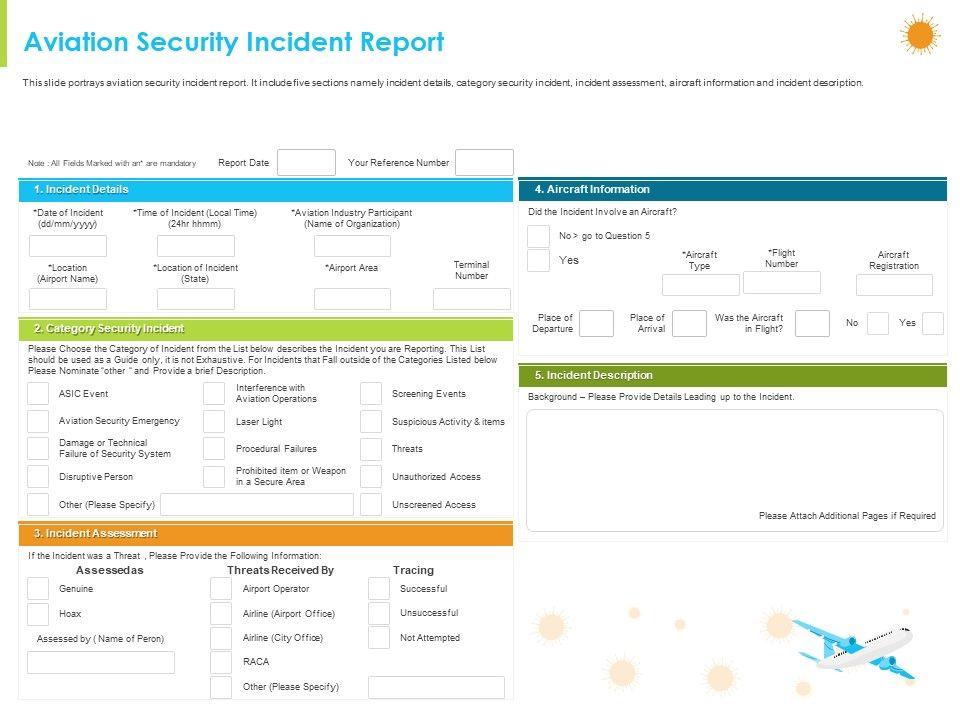960x720 pixels.
Task: Check the Airport Operator box
Action: [221, 589]
